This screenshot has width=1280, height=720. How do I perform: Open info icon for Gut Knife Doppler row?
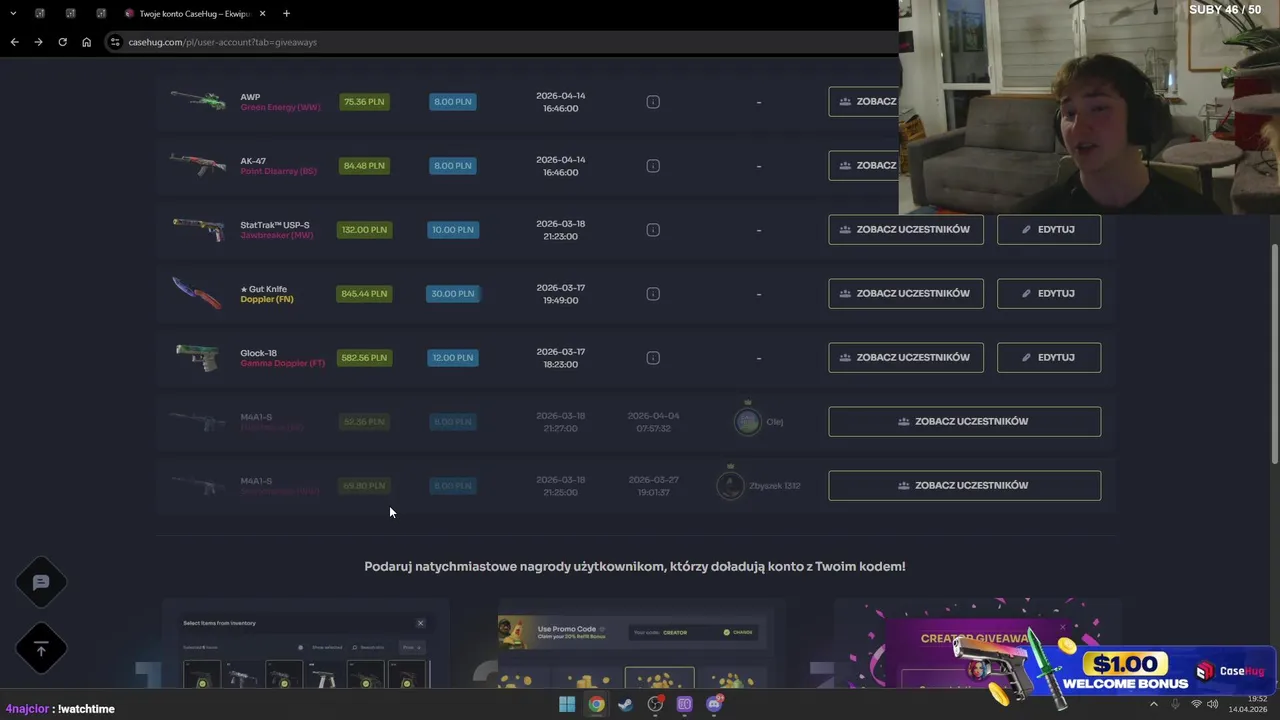[653, 294]
